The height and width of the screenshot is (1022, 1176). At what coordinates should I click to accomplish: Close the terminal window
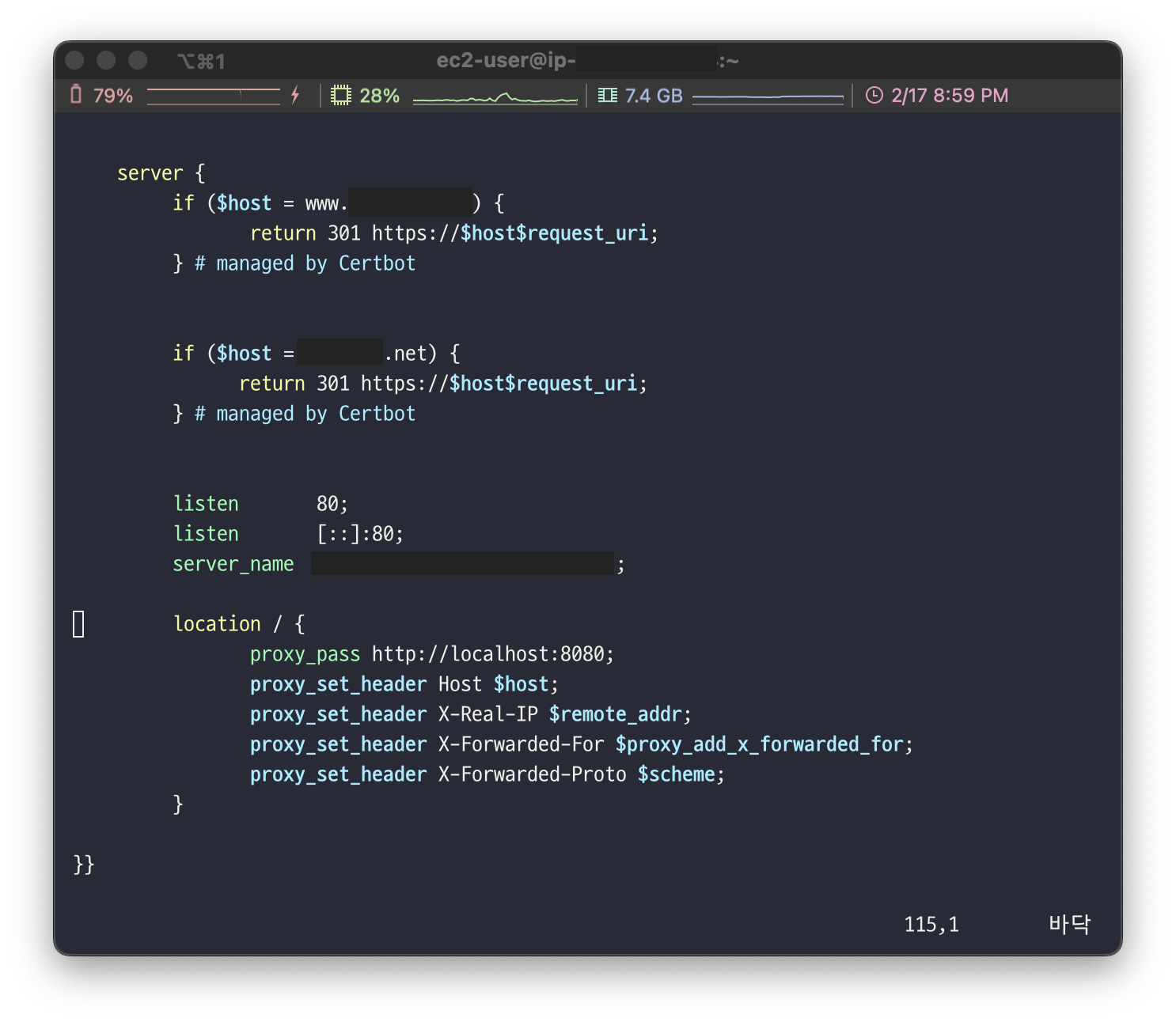[x=75, y=60]
